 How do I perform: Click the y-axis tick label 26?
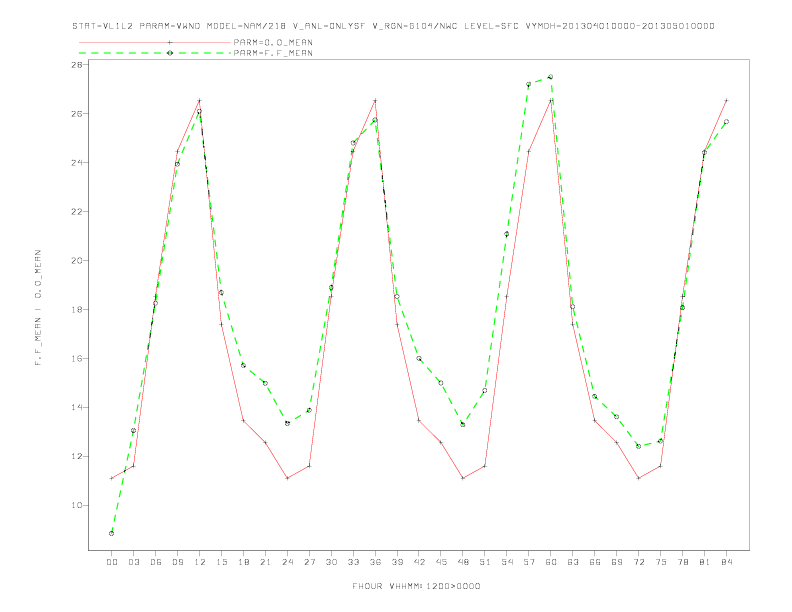[77, 114]
